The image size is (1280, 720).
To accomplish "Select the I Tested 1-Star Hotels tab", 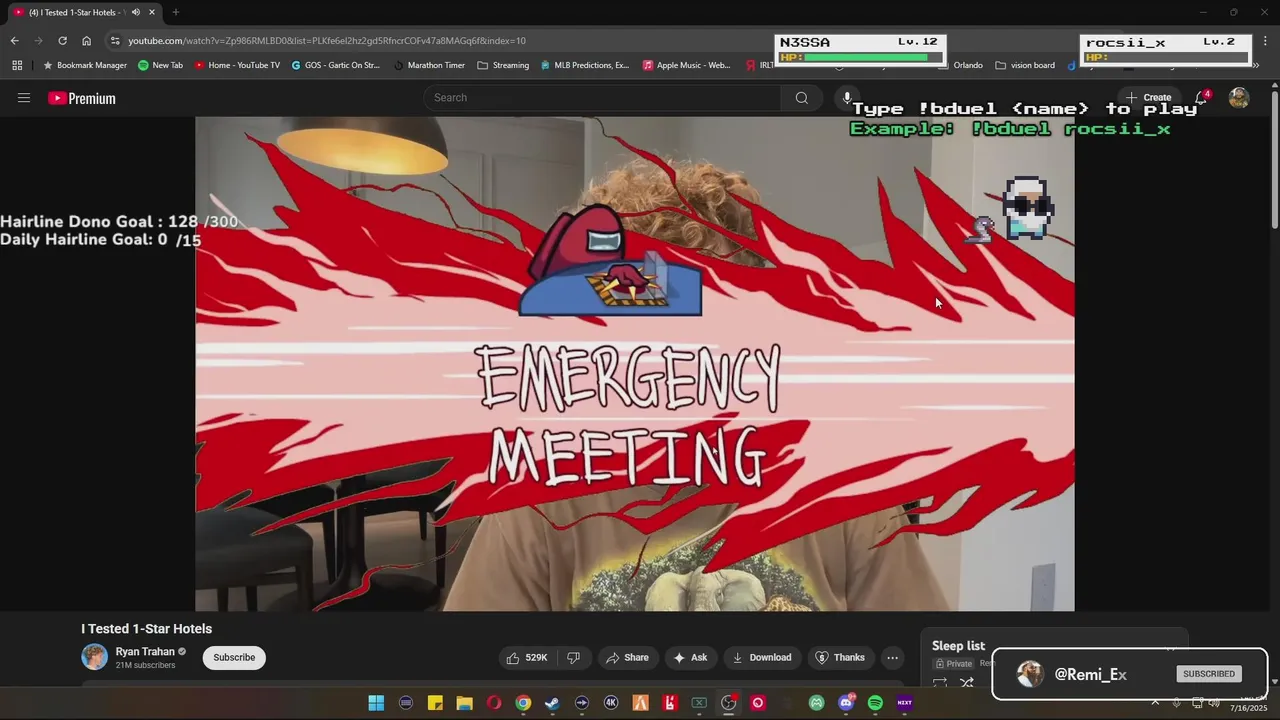I will [x=85, y=12].
